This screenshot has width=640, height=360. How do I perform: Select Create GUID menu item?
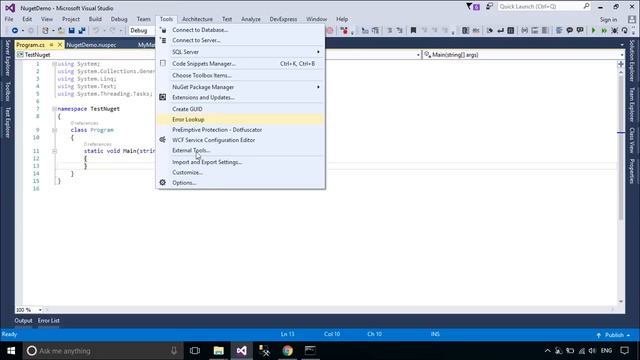(x=240, y=109)
